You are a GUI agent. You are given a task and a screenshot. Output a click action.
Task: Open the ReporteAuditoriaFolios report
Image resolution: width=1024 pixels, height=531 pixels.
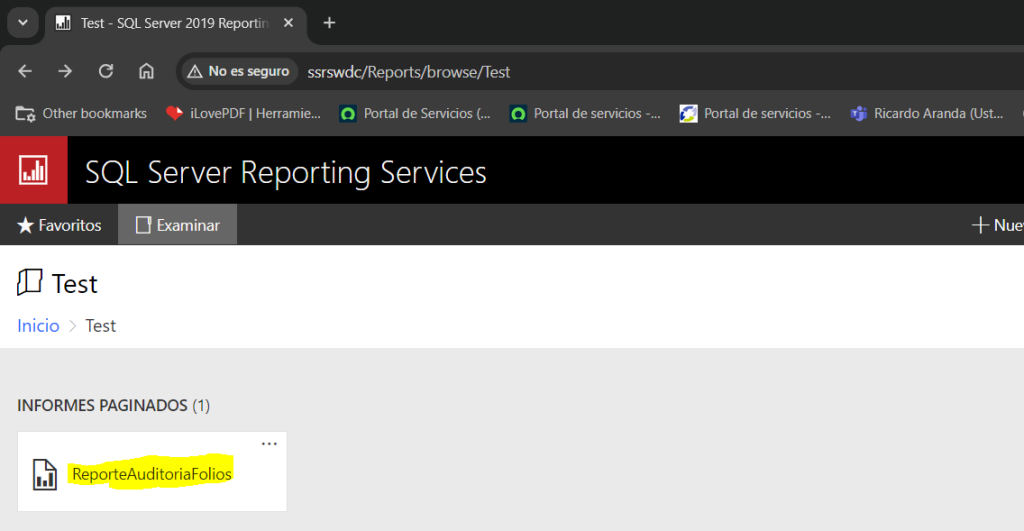tap(152, 474)
